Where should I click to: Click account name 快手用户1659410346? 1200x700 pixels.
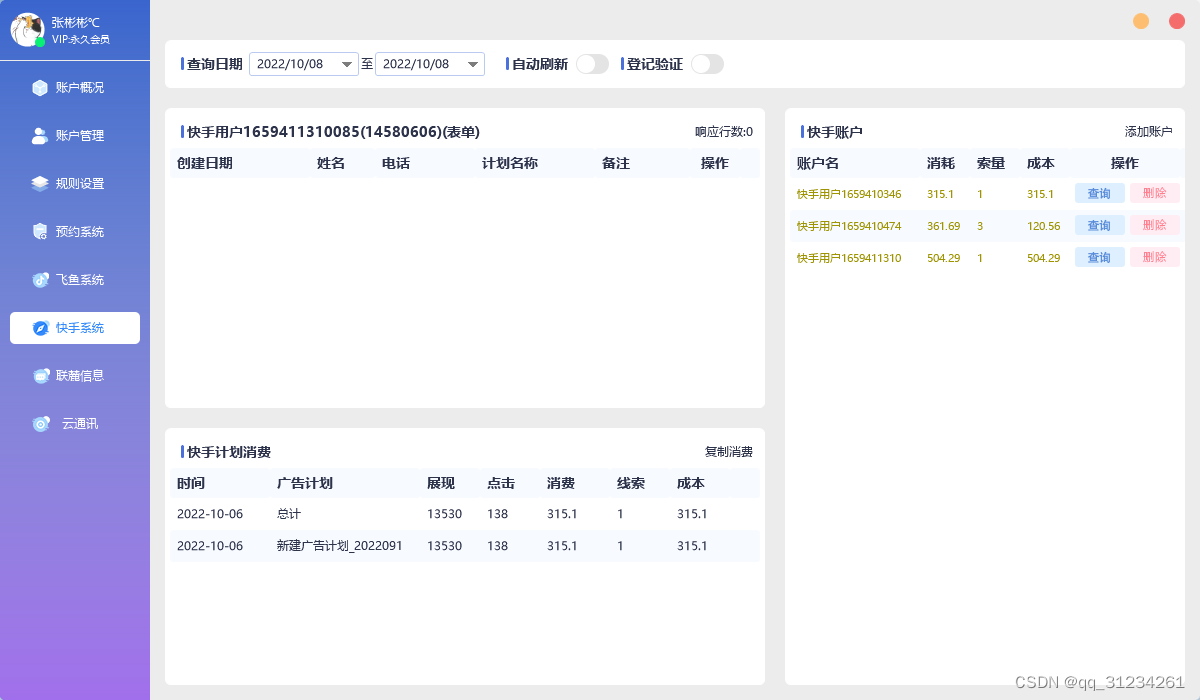849,194
